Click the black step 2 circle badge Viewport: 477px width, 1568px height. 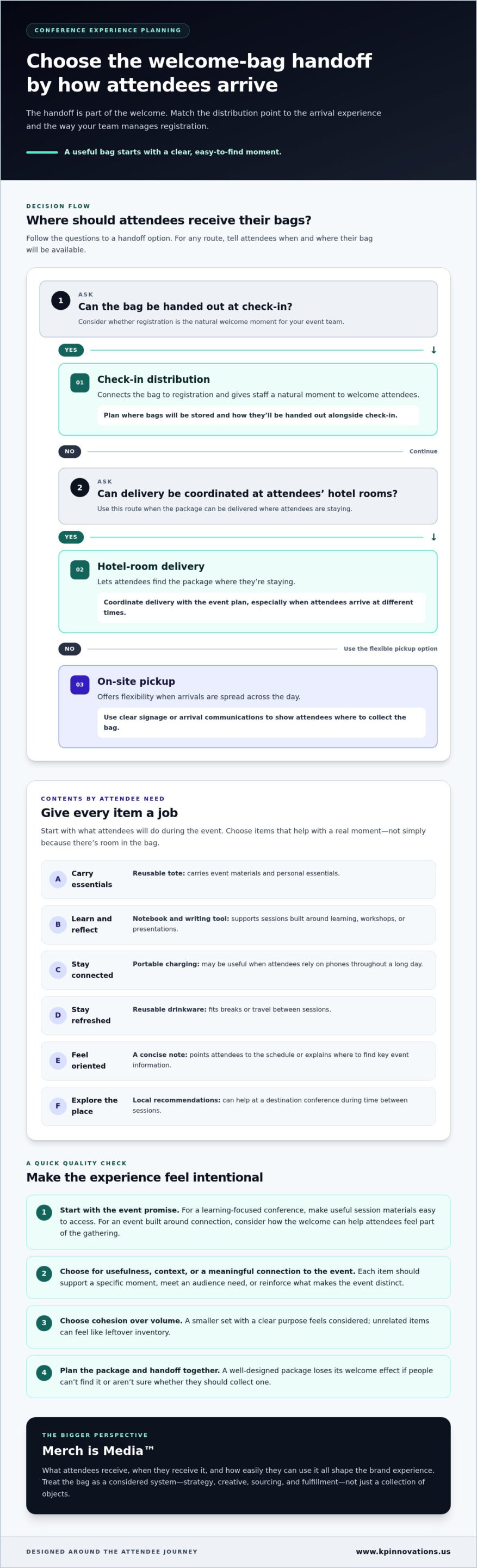pyautogui.click(x=80, y=488)
